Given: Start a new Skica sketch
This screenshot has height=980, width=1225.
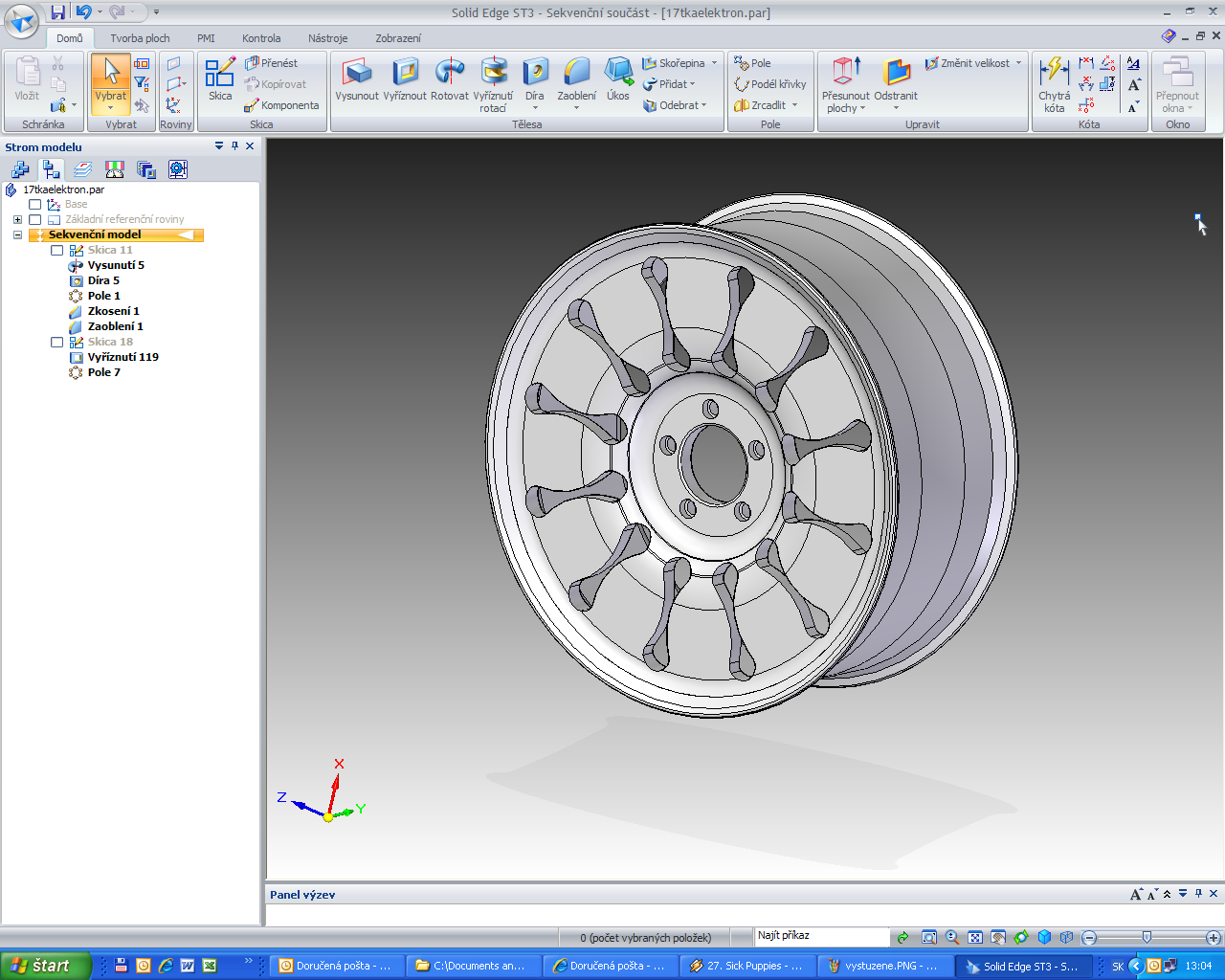Looking at the screenshot, I should [x=220, y=79].
